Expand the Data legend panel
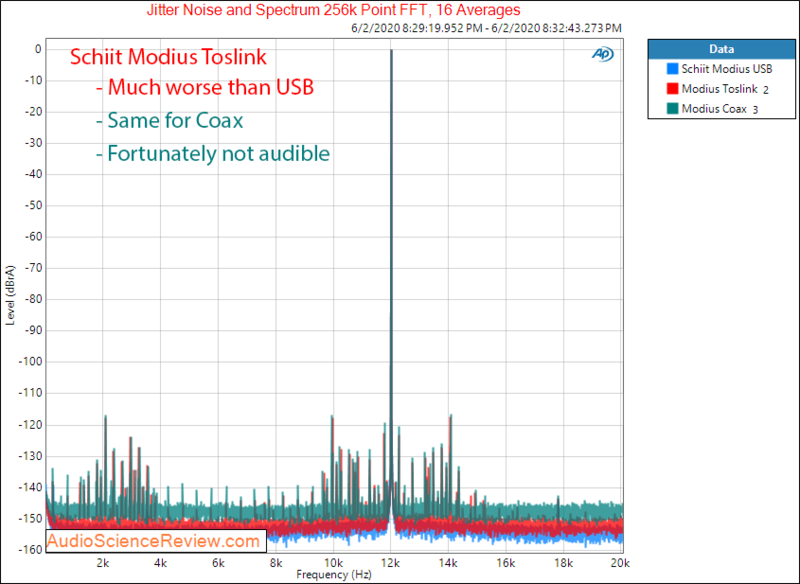 tap(721, 48)
